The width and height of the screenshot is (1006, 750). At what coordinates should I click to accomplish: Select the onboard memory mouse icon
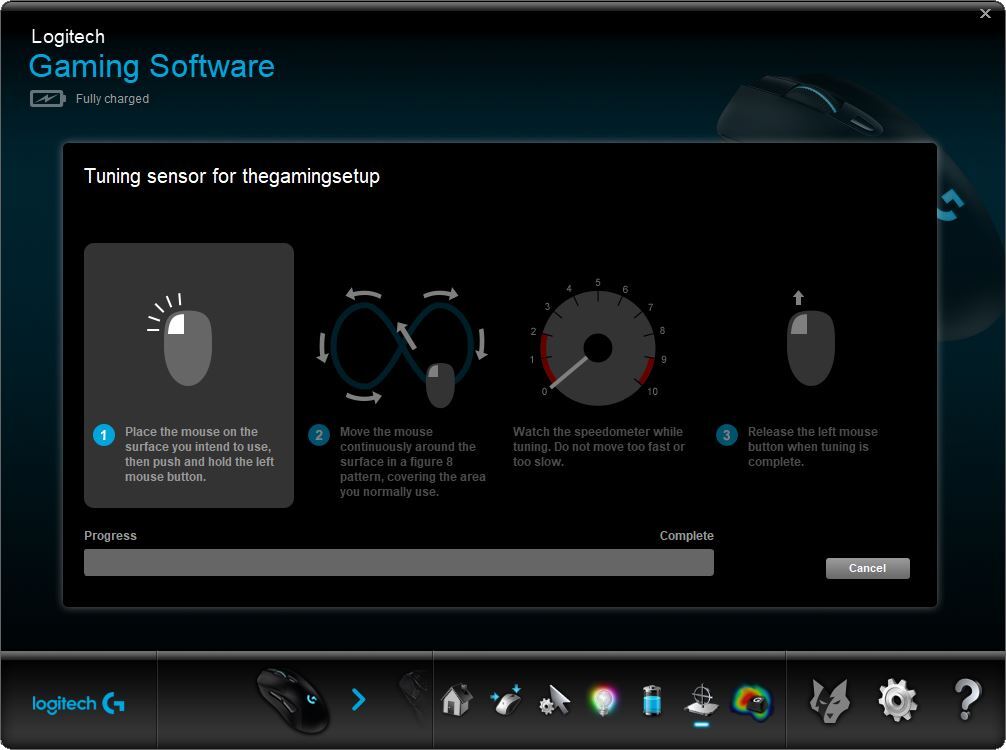(x=505, y=700)
